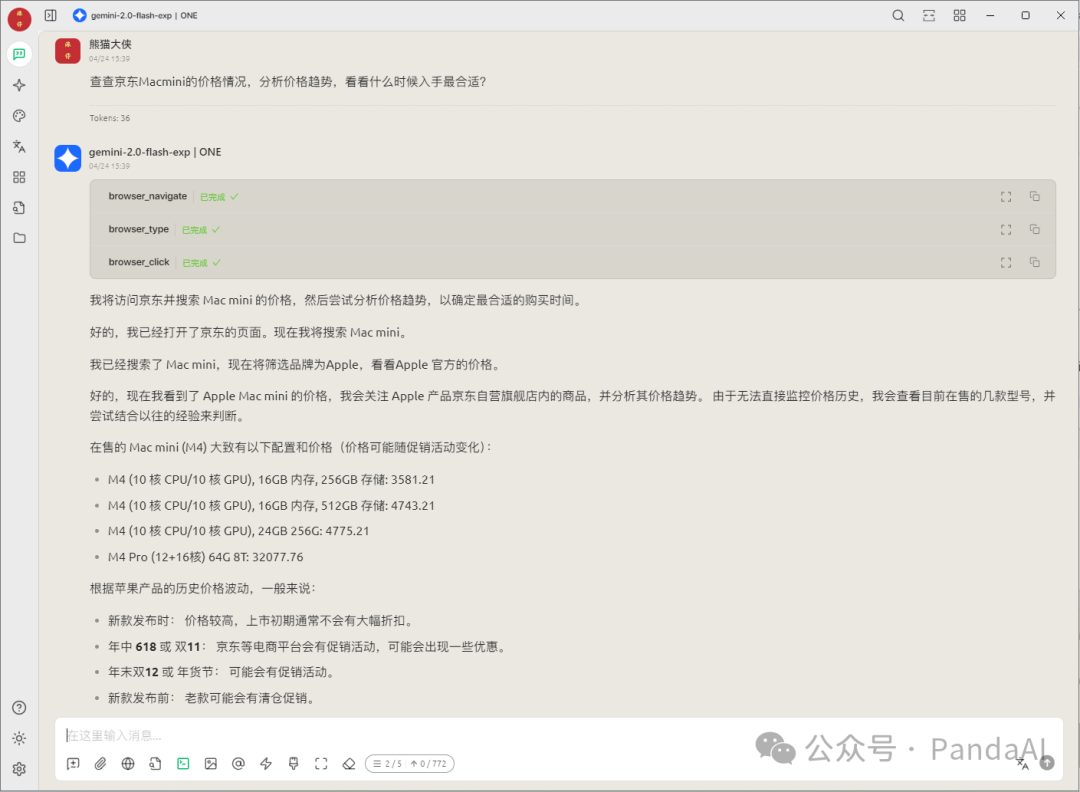The width and height of the screenshot is (1080, 792).
Task: Copy the browser_navigate tool result
Action: pyautogui.click(x=1035, y=196)
